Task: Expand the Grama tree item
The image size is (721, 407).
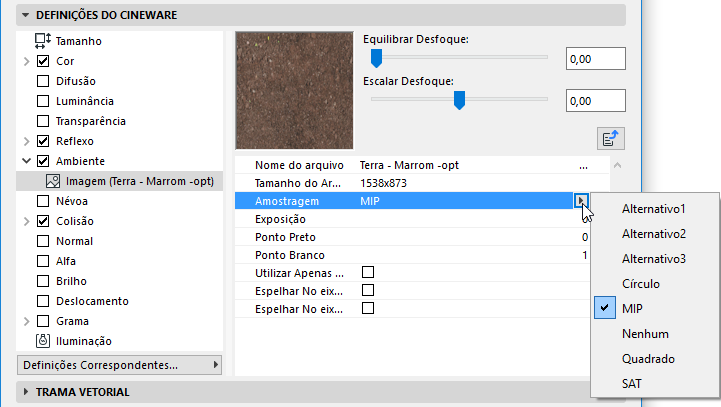Action: point(26,321)
